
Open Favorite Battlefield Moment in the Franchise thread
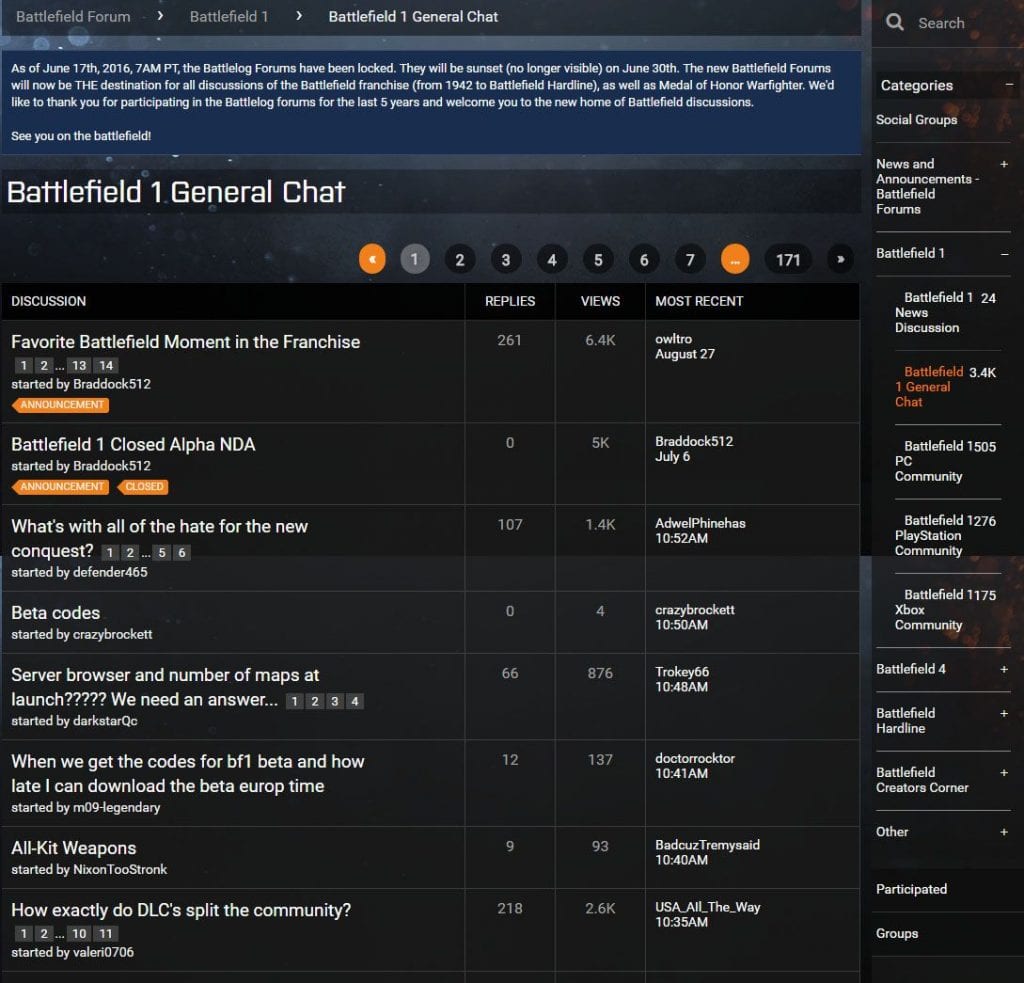[185, 342]
